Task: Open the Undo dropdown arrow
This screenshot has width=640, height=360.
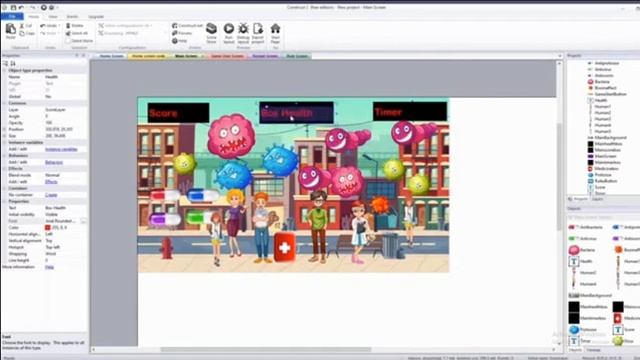Action: coord(59,26)
